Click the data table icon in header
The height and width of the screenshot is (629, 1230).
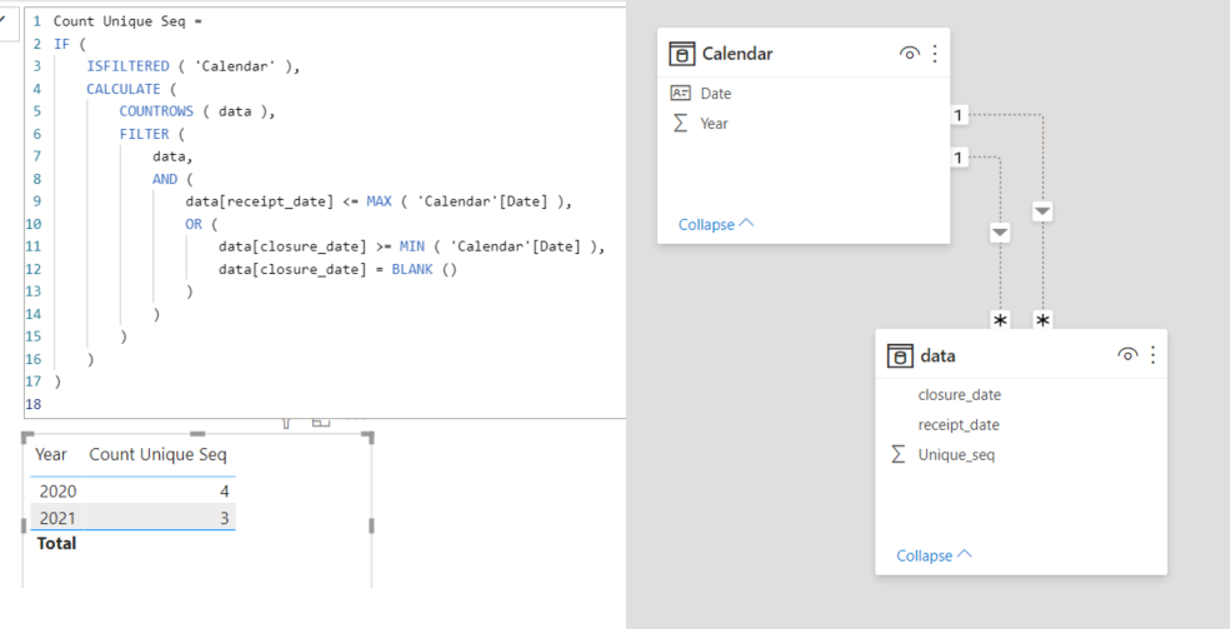[899, 356]
